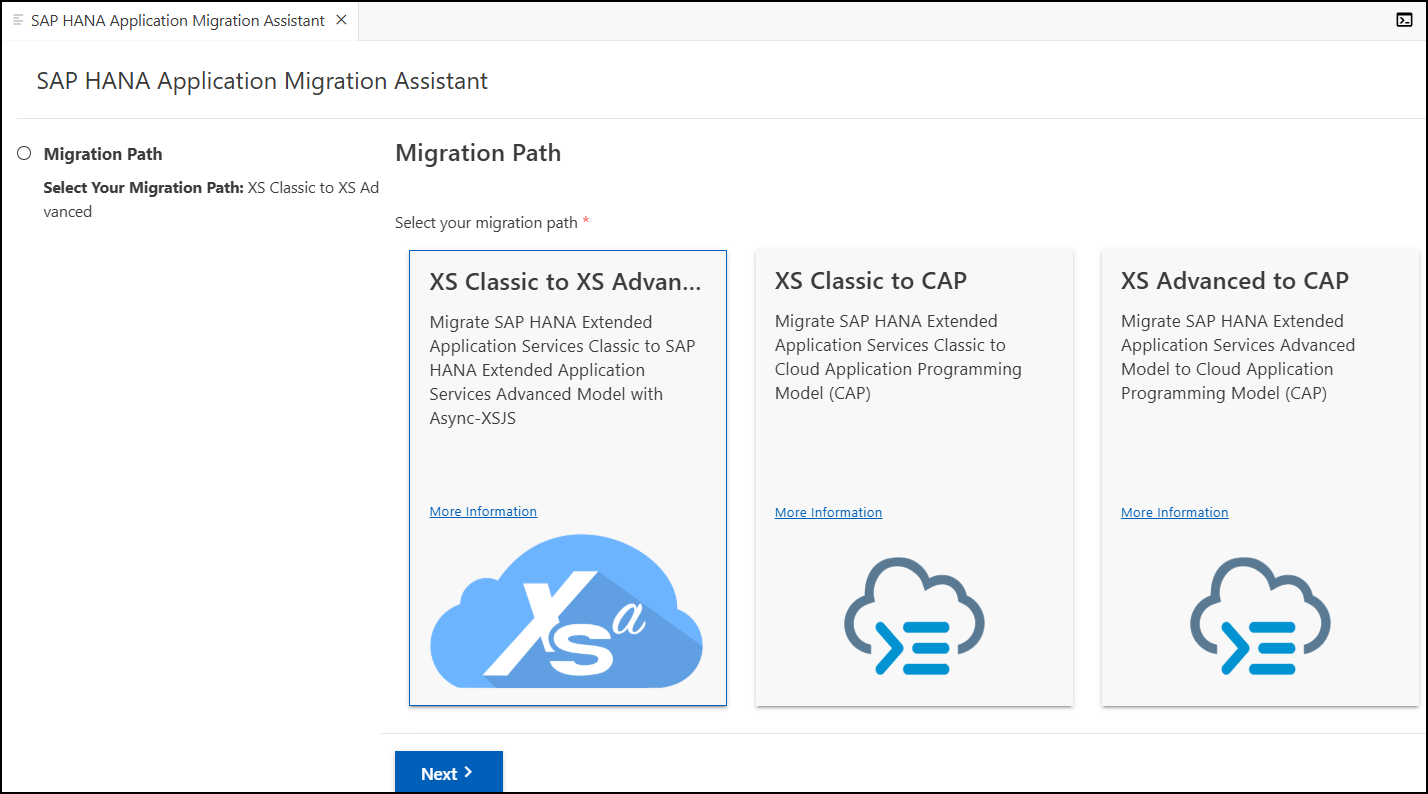Click the CAP cloud icon in XS Advanced to CAP card
This screenshot has width=1428, height=794.
click(1260, 617)
